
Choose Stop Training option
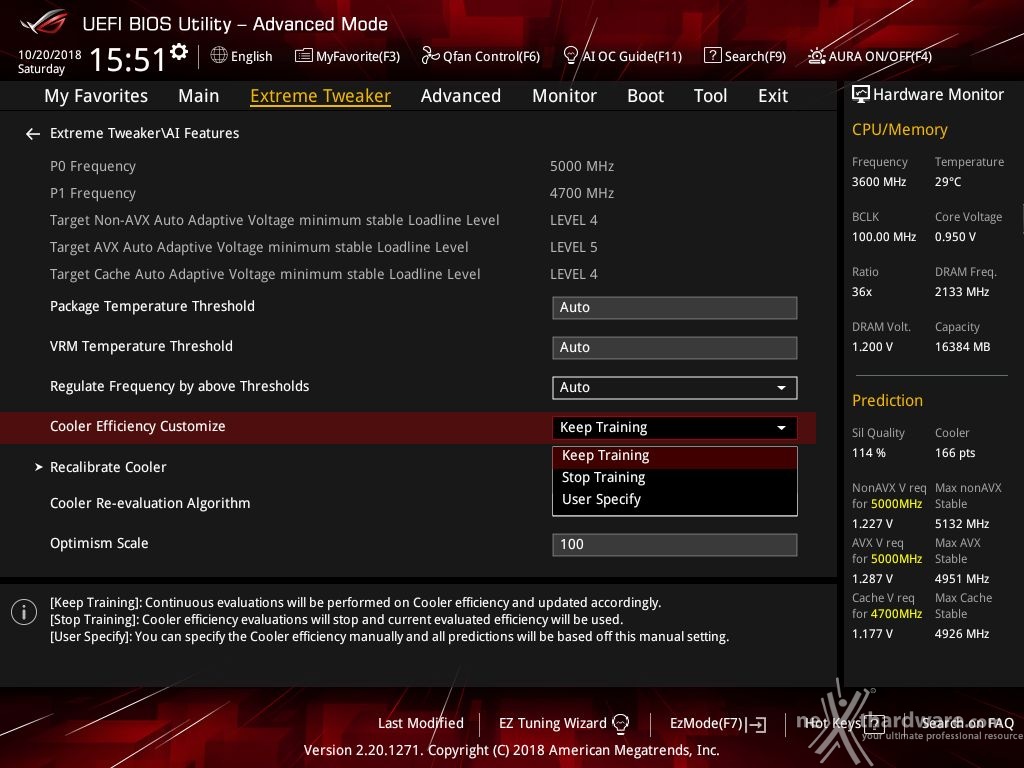[675, 477]
